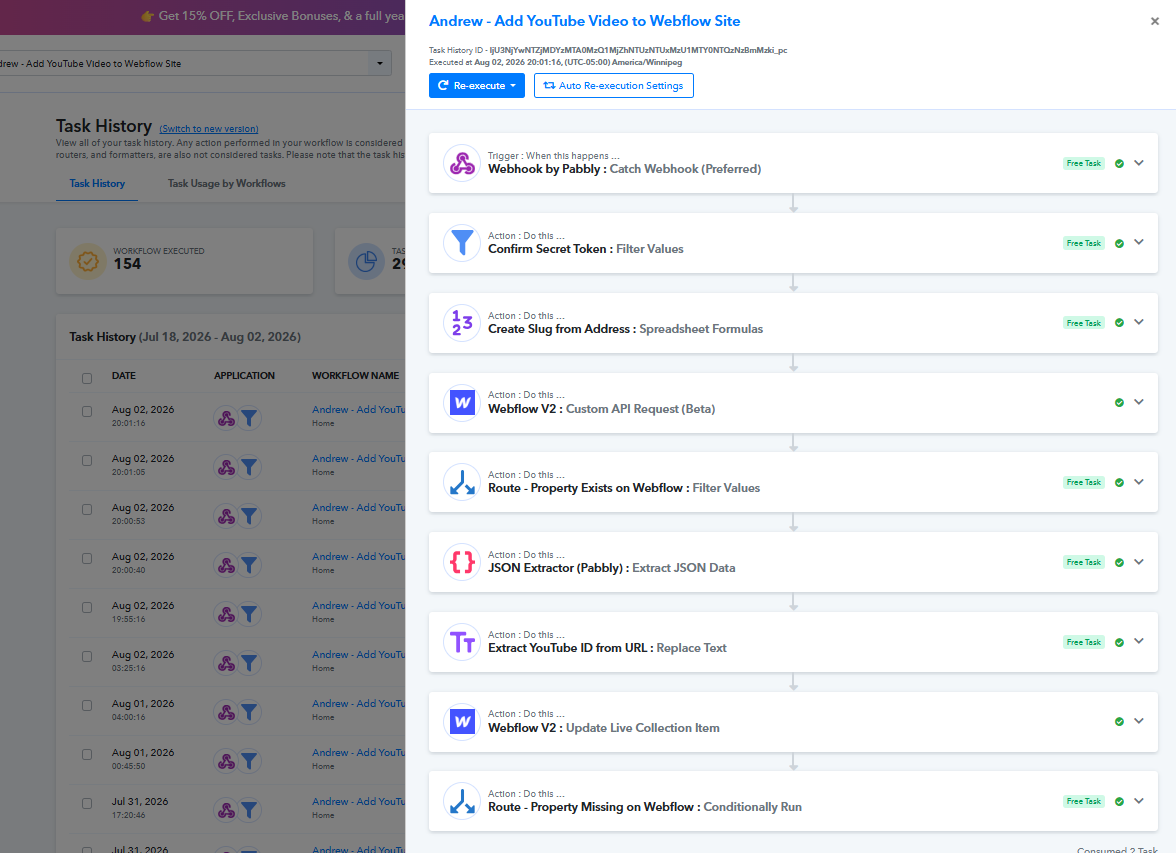Click the APPLICATION column header
The image size is (1176, 853).
point(244,376)
